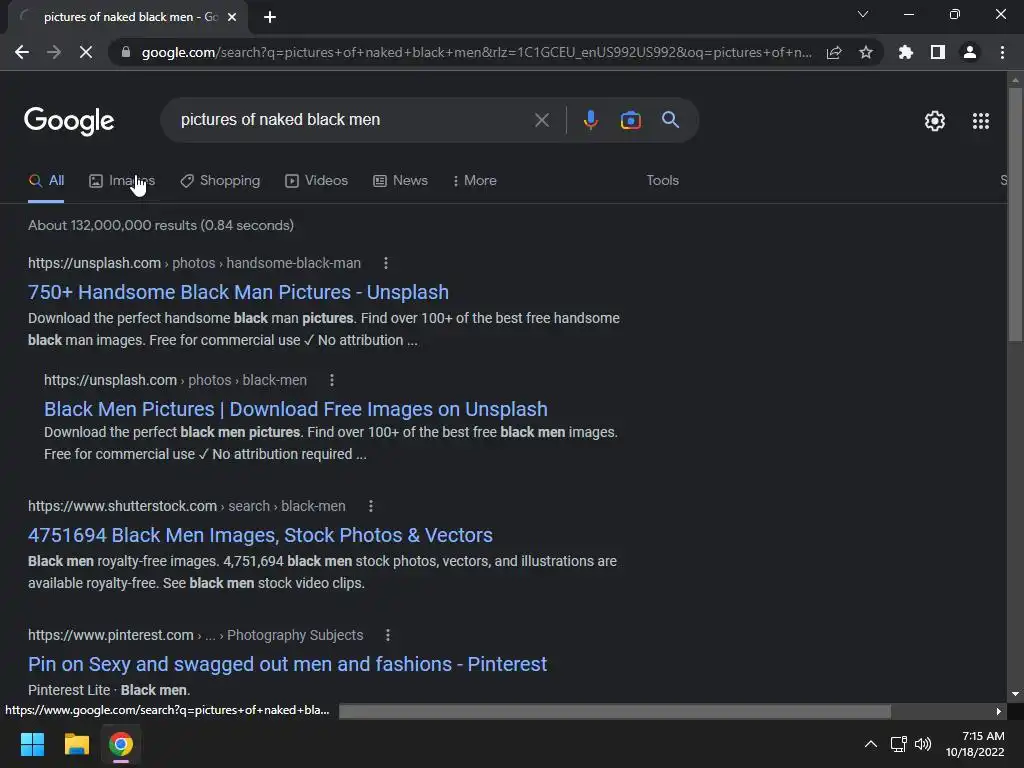1024x768 pixels.
Task: Select the All results tab
Action: coord(46,181)
